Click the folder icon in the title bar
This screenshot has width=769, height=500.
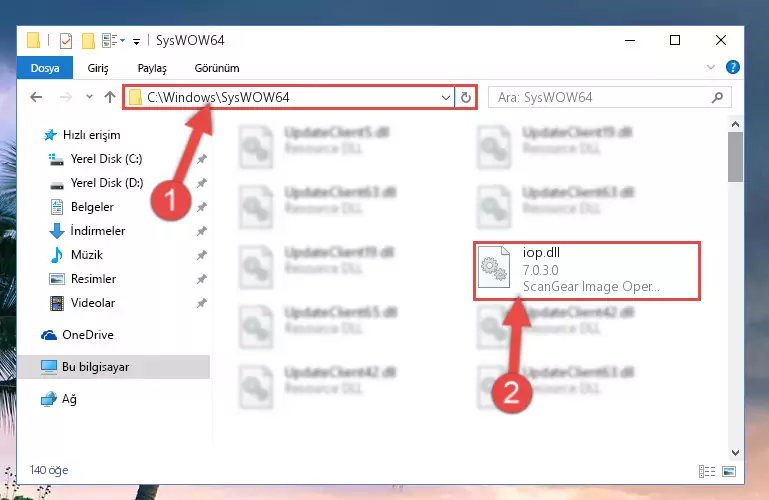(x=33, y=40)
